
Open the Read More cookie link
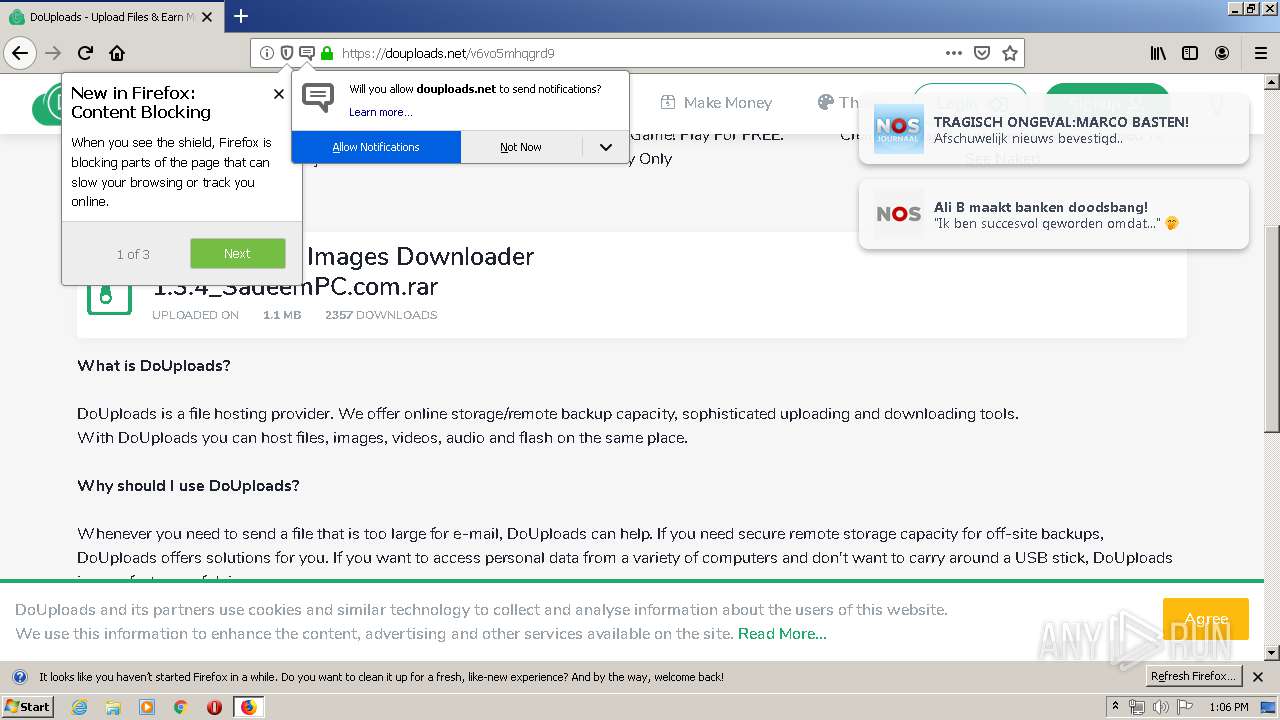pyautogui.click(x=782, y=634)
